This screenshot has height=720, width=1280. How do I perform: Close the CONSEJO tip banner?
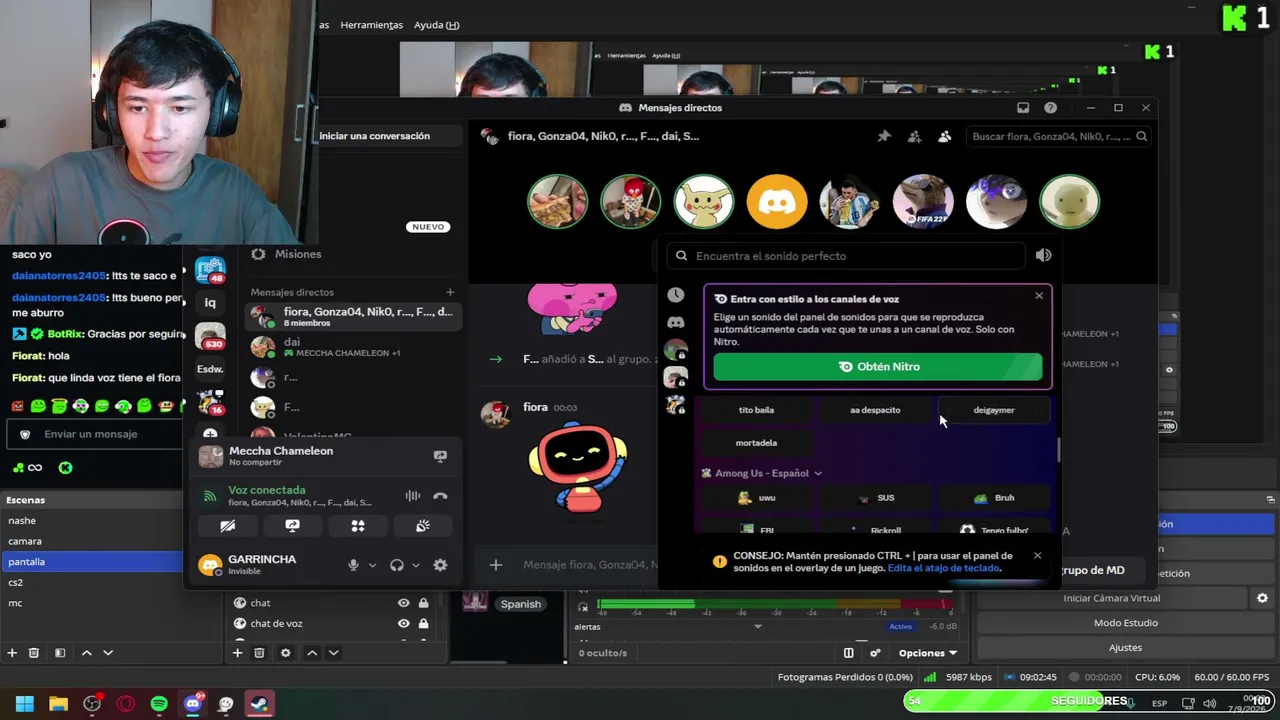1037,556
